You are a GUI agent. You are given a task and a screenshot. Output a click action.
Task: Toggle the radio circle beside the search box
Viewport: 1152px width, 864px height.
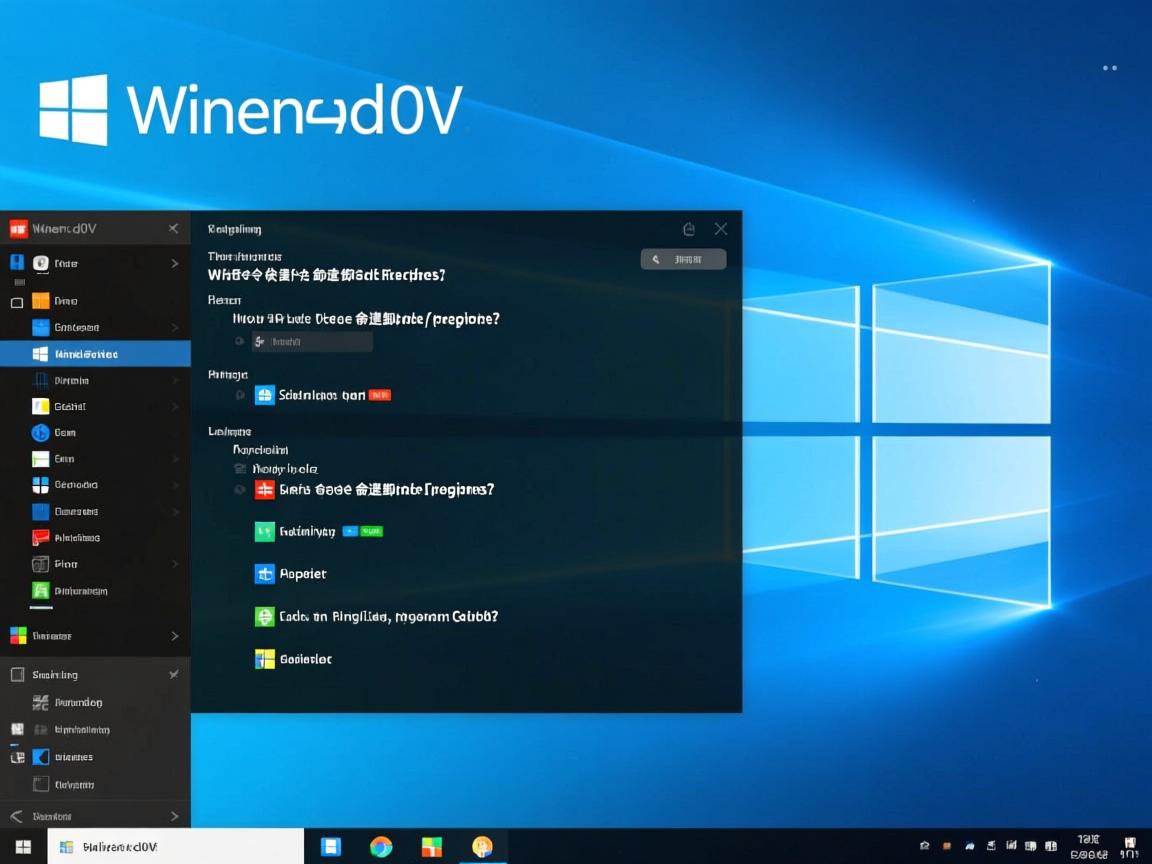click(x=240, y=341)
